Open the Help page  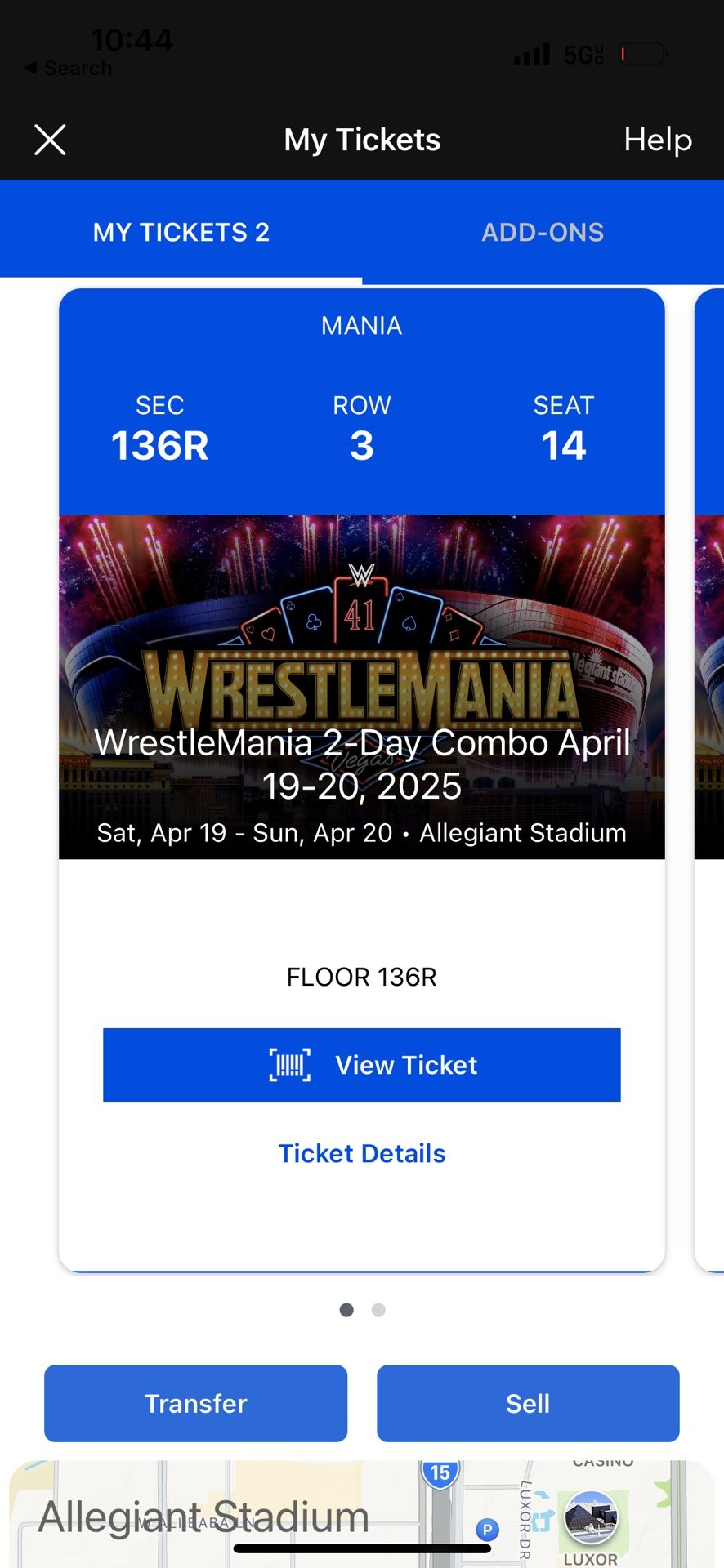[x=658, y=140]
